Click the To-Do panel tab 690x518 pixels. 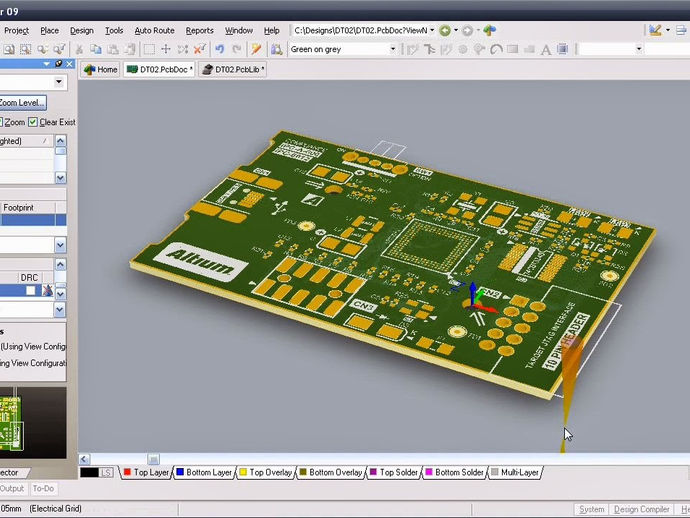coord(43,489)
